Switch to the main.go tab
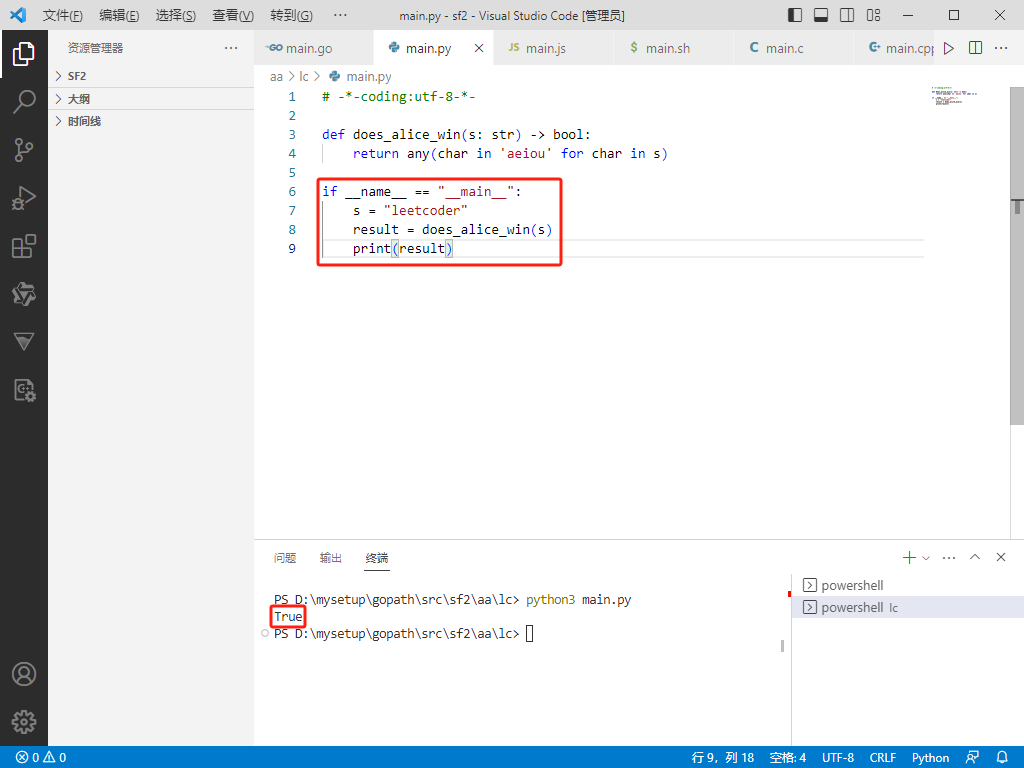1024x768 pixels. tap(313, 48)
